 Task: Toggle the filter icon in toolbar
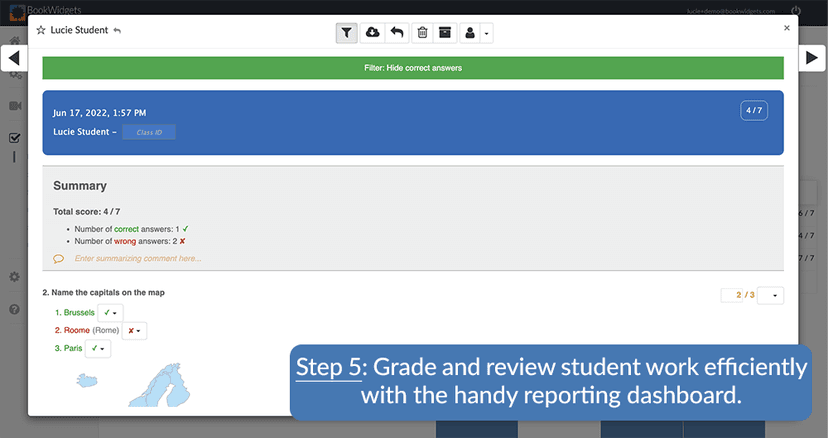coord(346,33)
